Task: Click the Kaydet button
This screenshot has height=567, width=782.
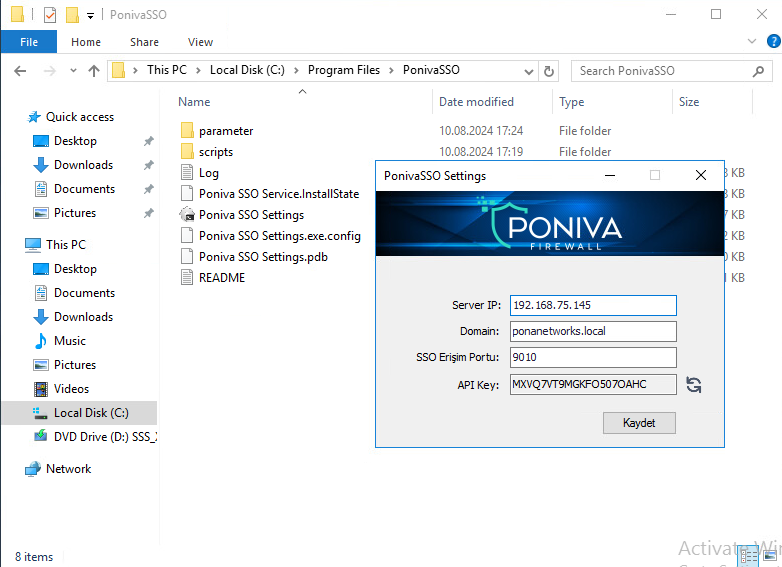Action: (639, 423)
